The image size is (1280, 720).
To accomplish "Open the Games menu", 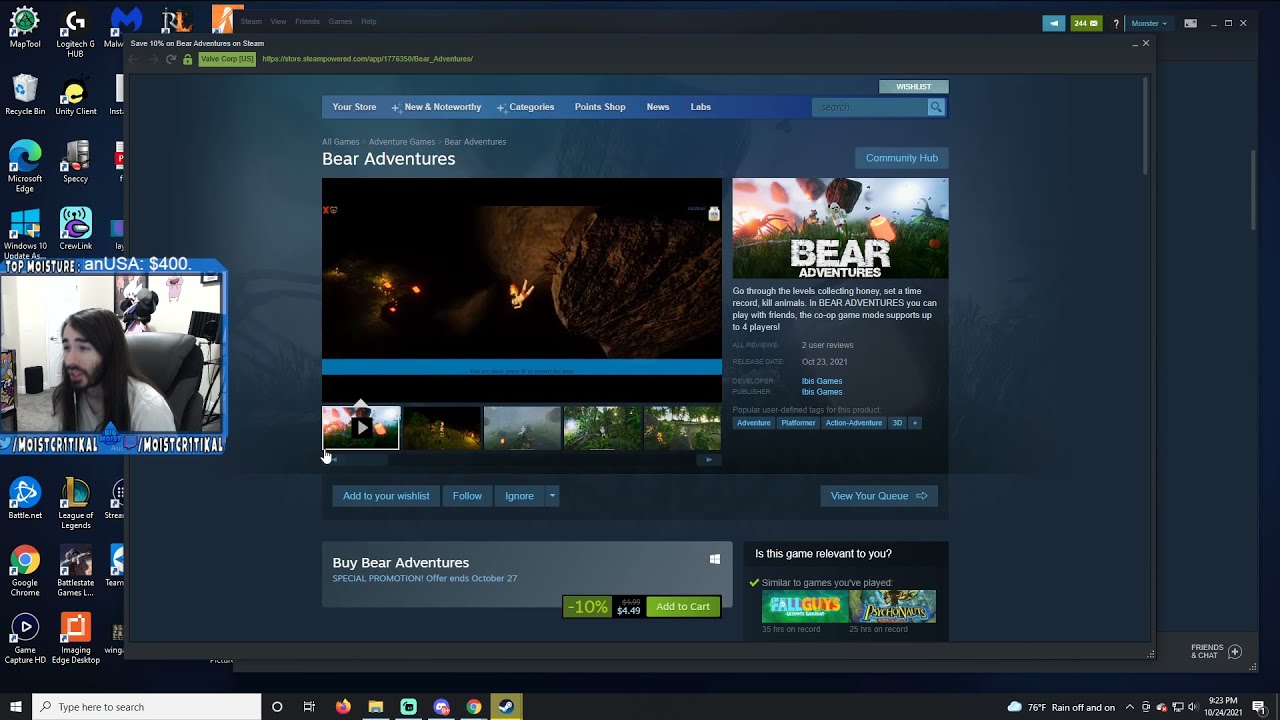I will [x=340, y=21].
